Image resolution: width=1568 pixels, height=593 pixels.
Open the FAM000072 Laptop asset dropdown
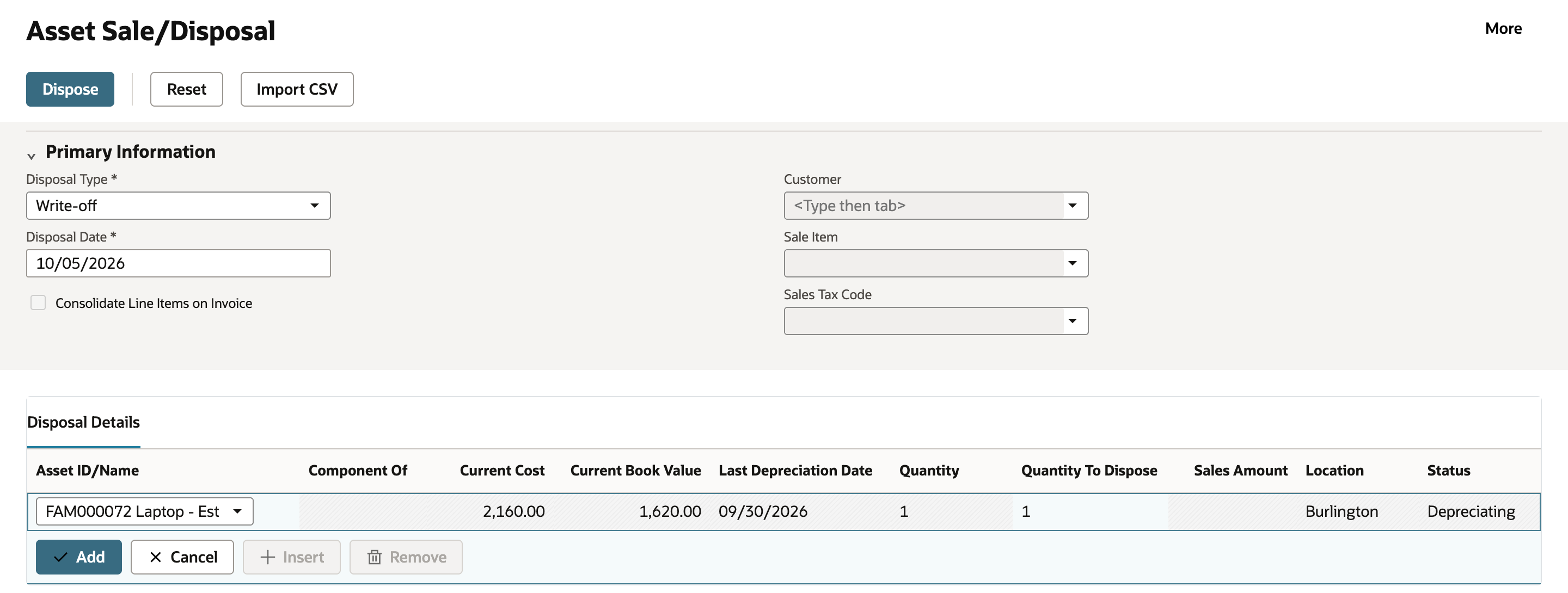(144, 511)
